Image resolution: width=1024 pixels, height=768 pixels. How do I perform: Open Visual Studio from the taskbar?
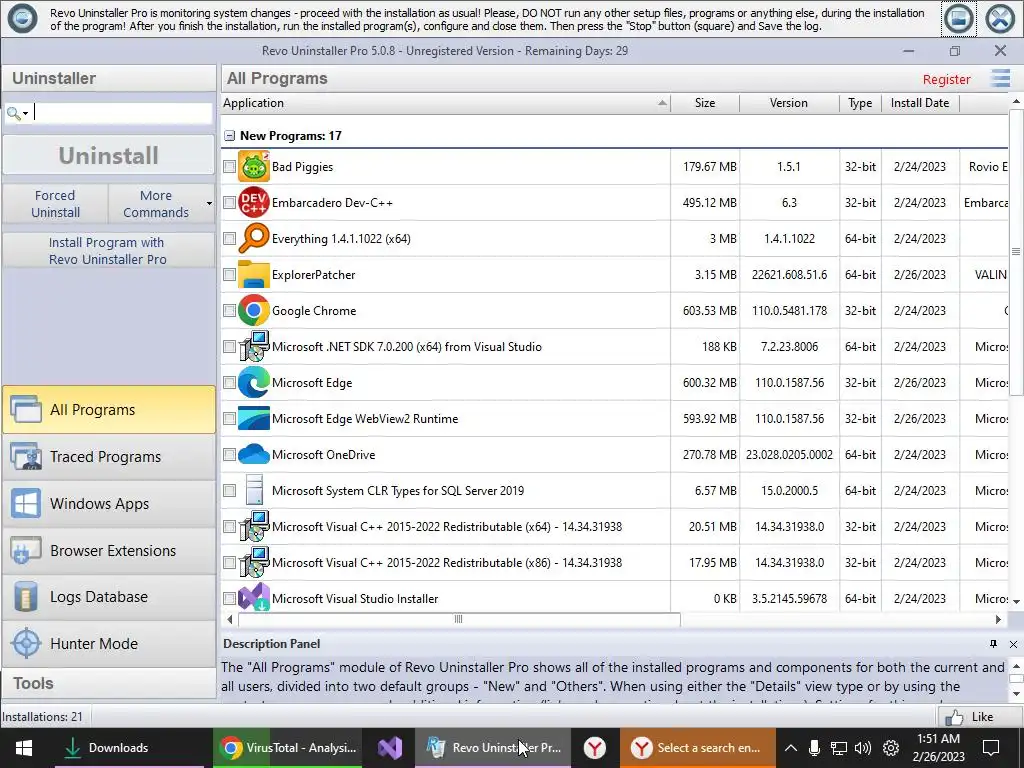point(390,748)
